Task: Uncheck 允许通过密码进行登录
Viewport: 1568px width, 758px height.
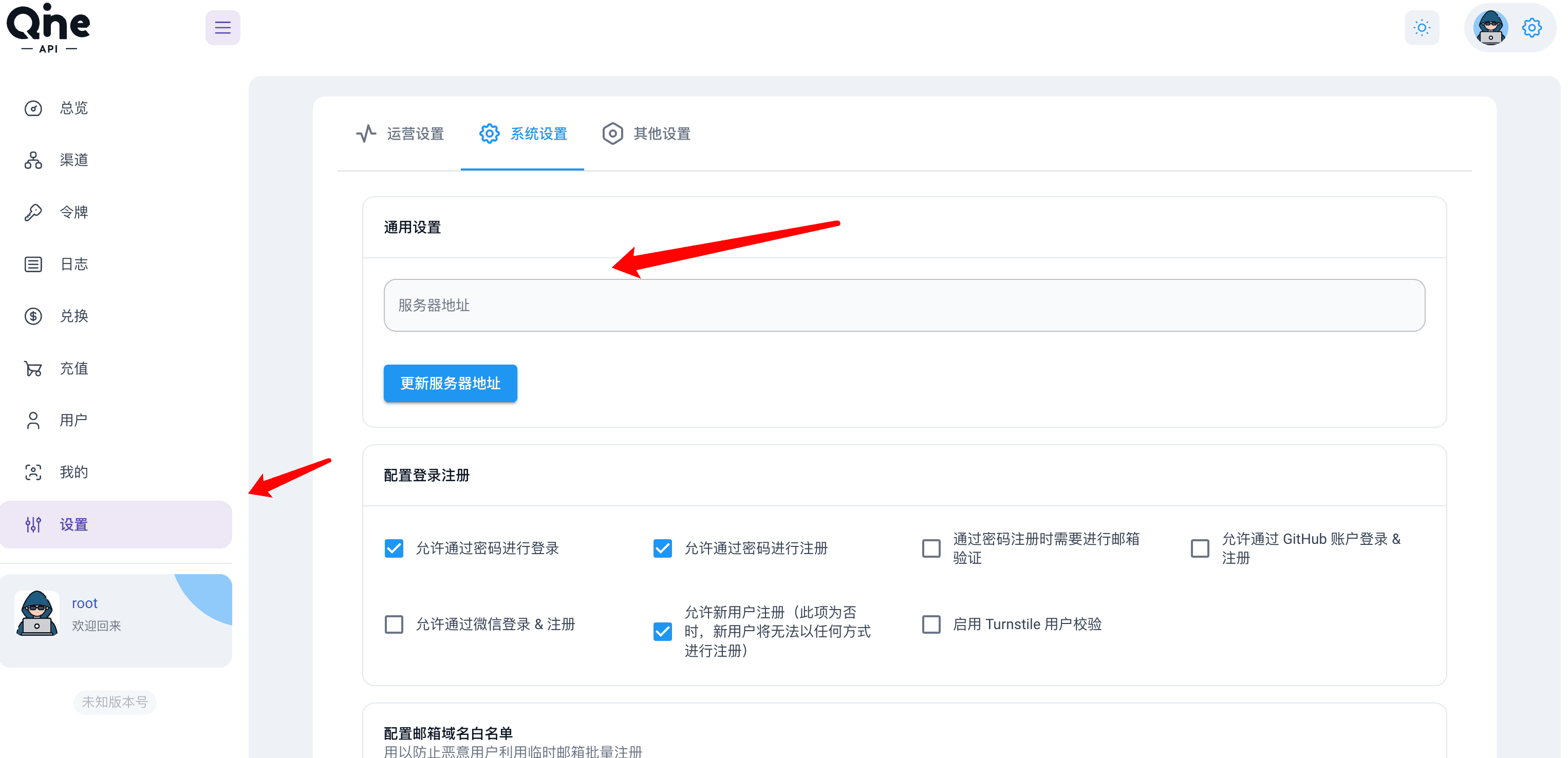Action: [394, 549]
